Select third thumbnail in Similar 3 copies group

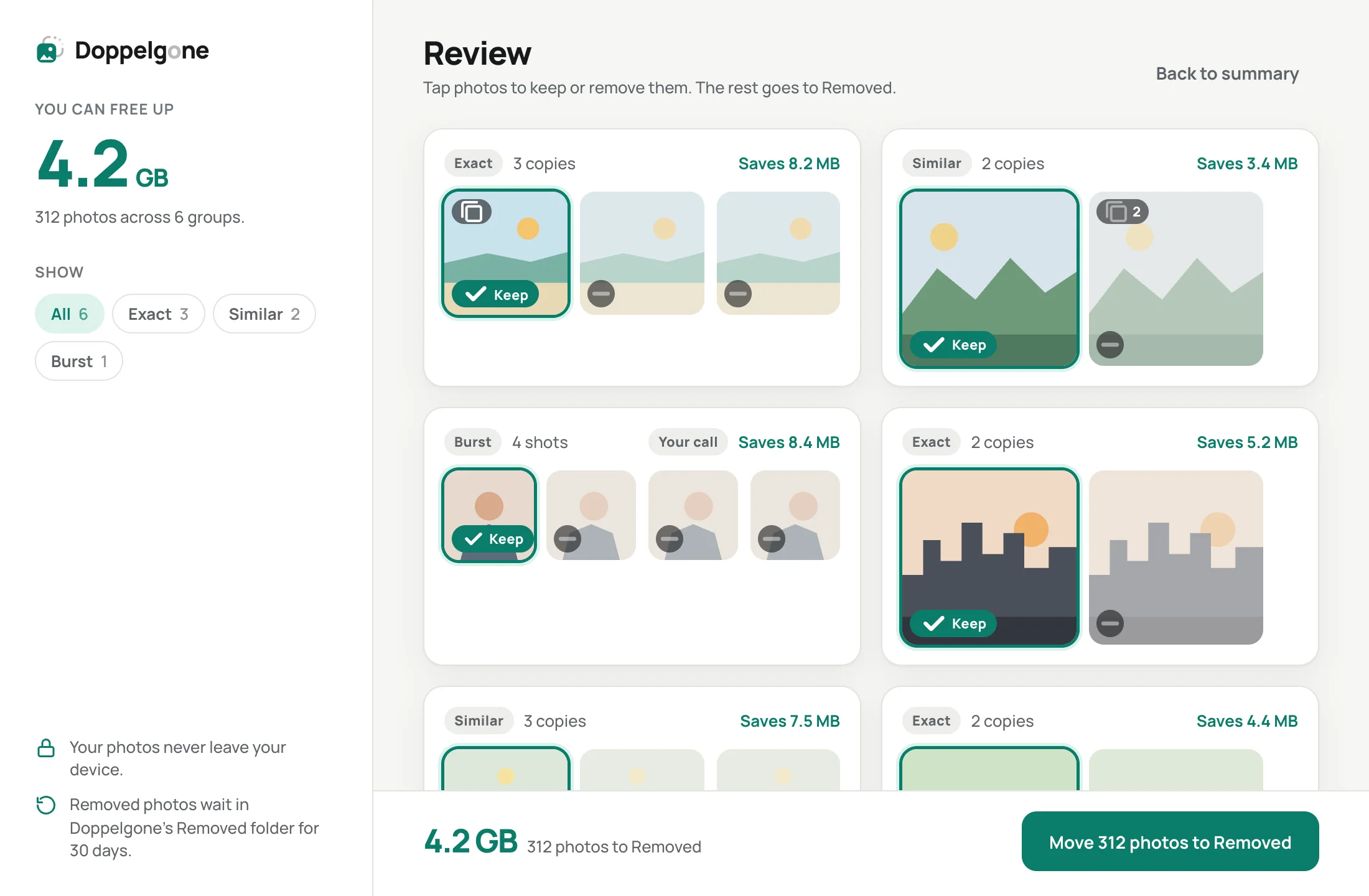pyautogui.click(x=778, y=770)
